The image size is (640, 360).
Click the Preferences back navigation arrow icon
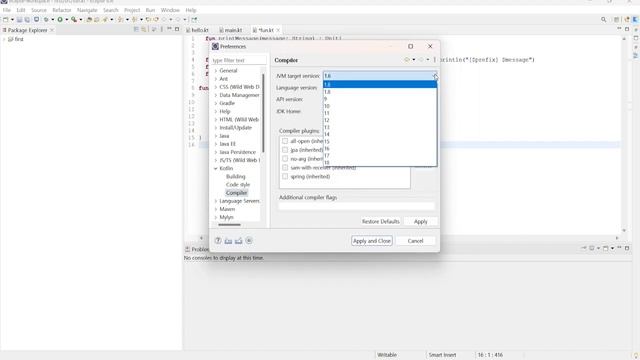click(x=407, y=60)
